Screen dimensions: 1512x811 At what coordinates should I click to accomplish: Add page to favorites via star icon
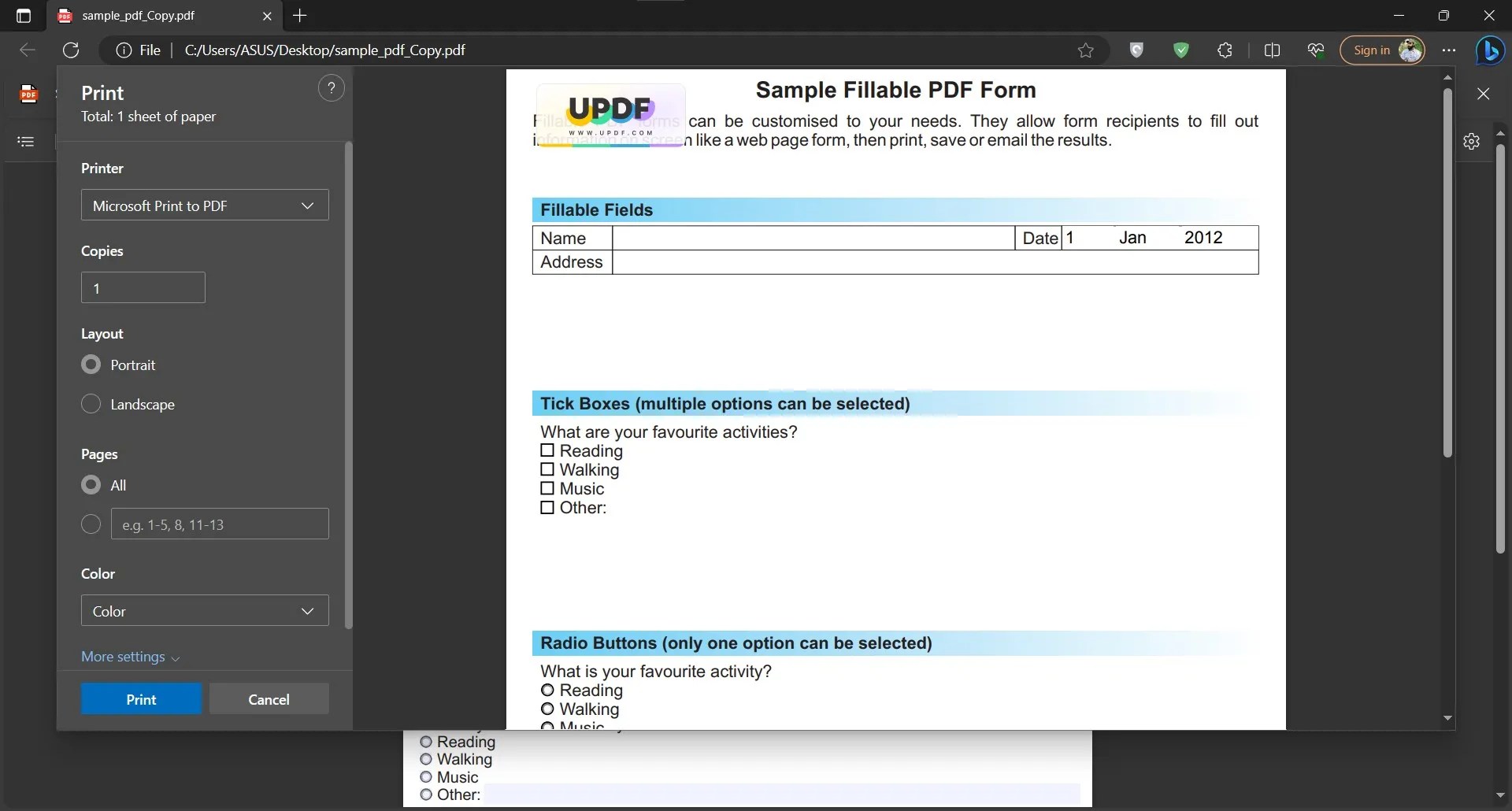click(1085, 50)
